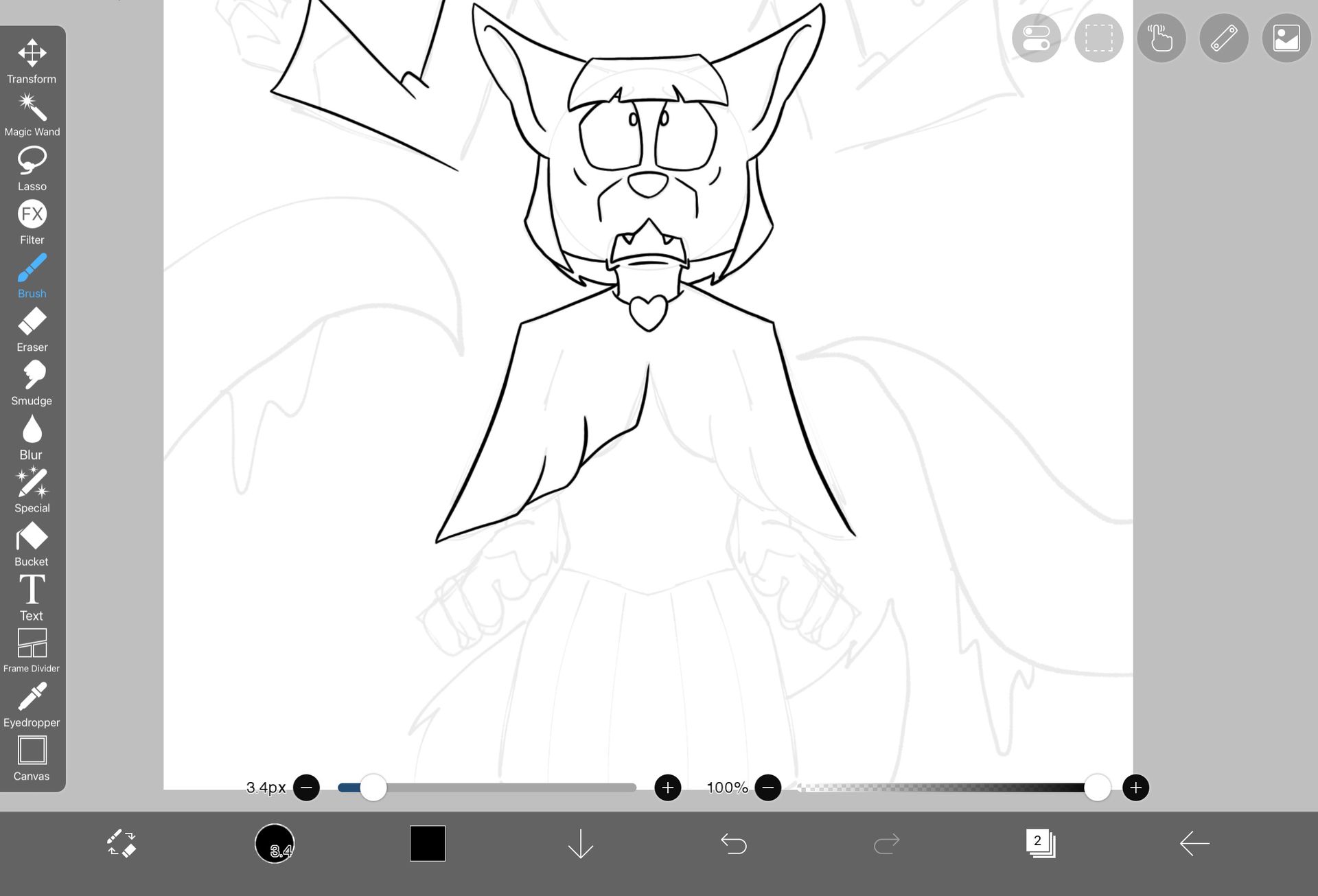Screen dimensions: 1318x896
Task: Select the Magic Wand tool
Action: tap(32, 115)
